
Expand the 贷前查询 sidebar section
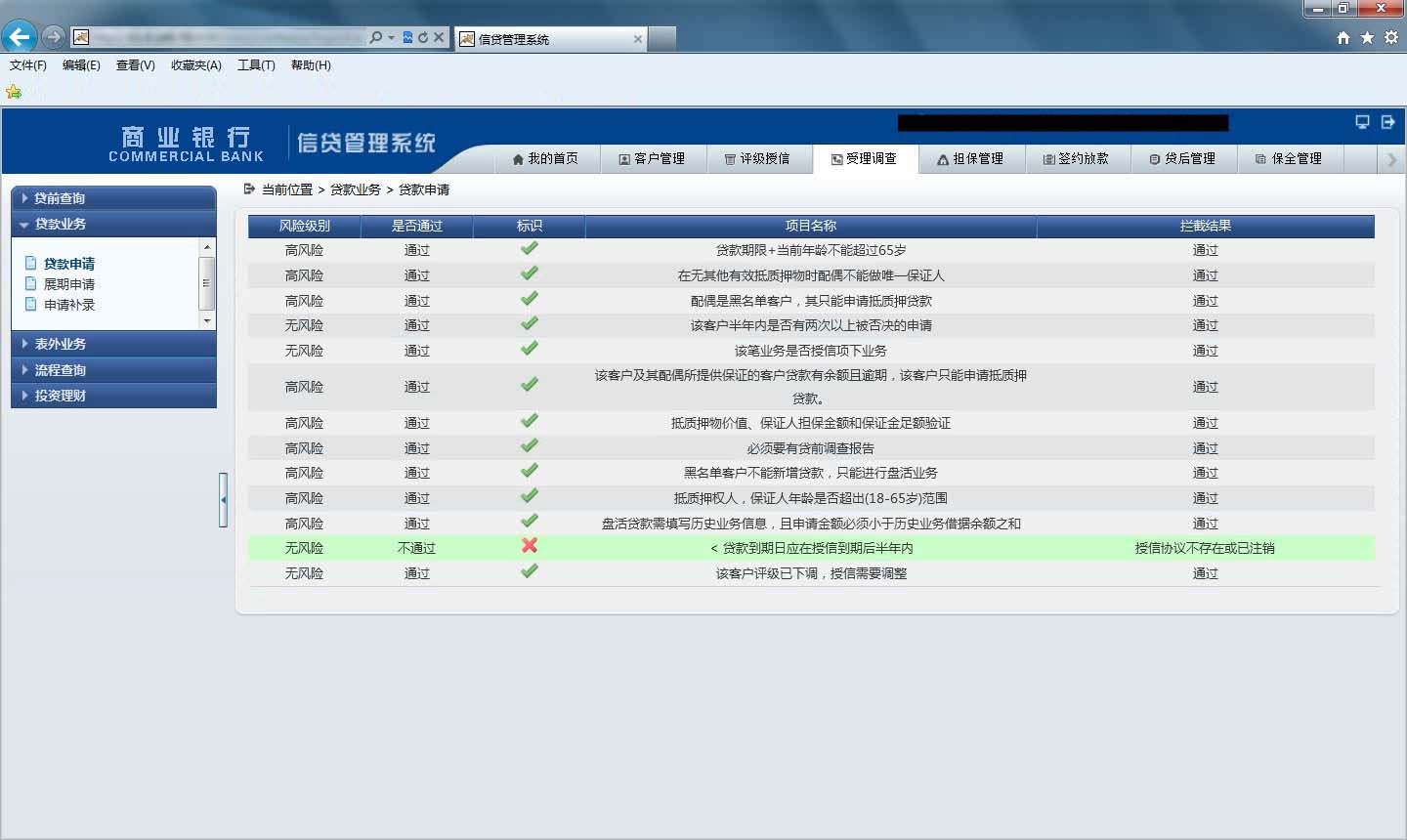pos(113,198)
